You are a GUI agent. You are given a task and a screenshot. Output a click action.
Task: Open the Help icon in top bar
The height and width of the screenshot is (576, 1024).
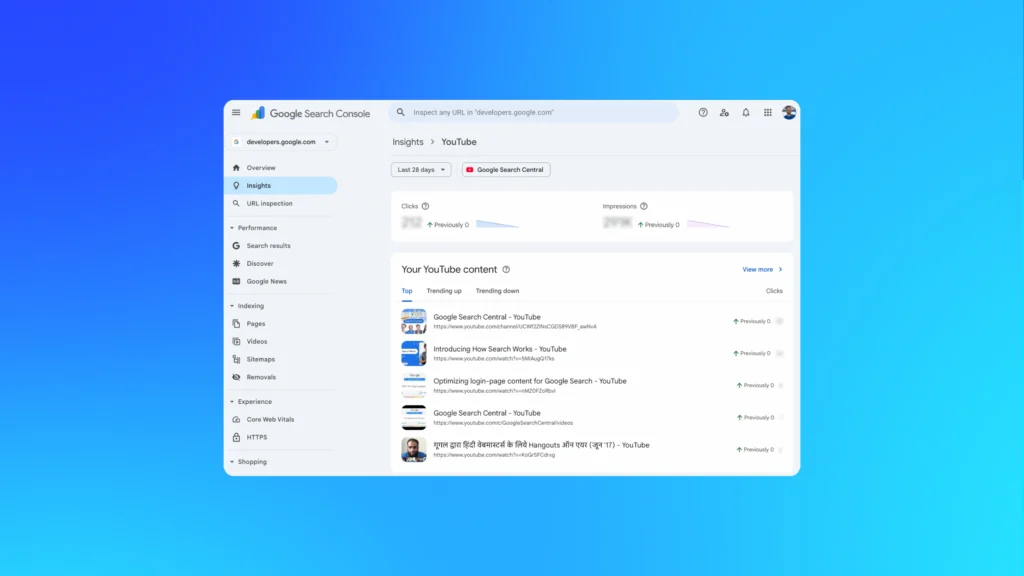[703, 112]
